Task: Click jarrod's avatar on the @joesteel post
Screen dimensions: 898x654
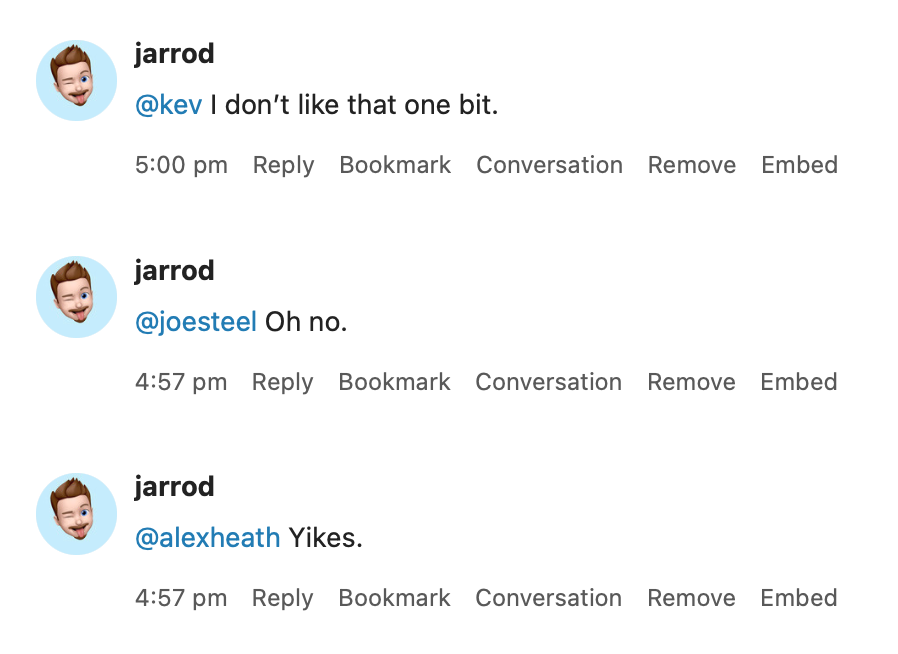Action: 77,297
